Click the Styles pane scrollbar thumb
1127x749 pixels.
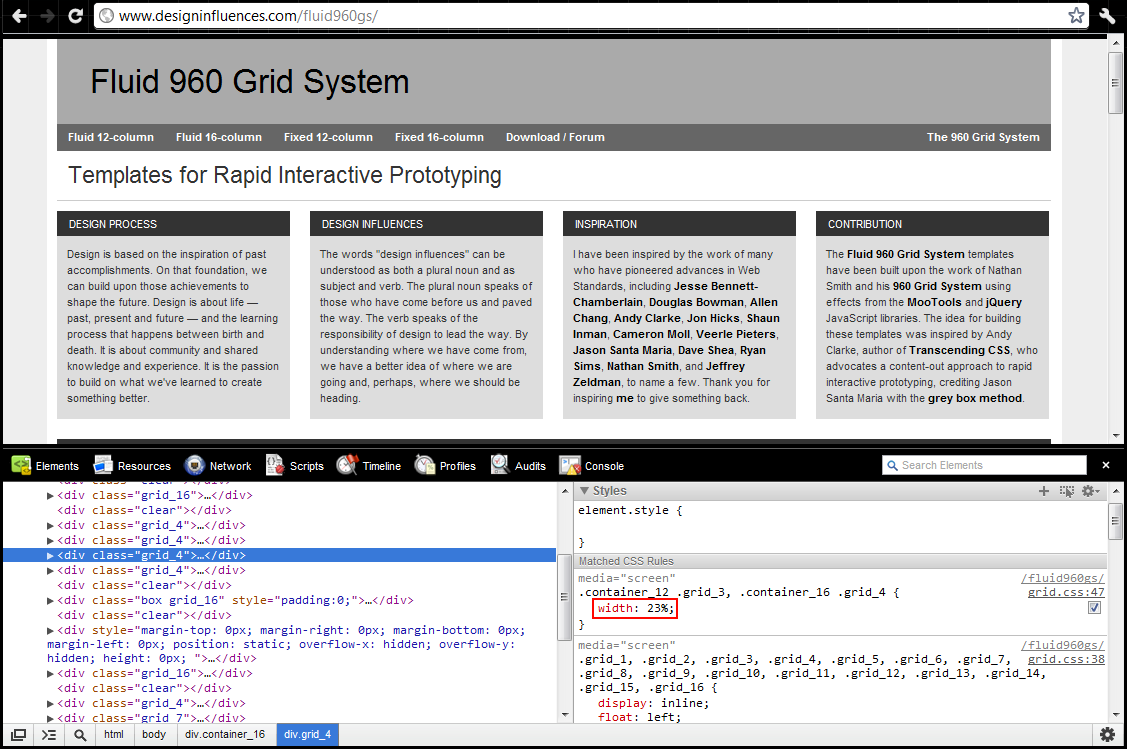pyautogui.click(x=1116, y=521)
